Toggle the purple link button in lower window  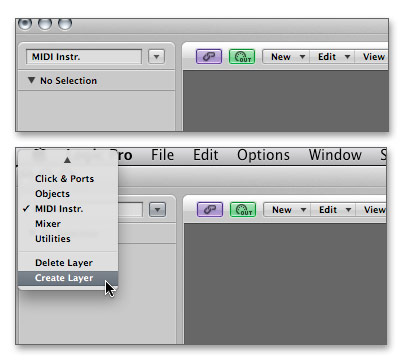point(210,210)
